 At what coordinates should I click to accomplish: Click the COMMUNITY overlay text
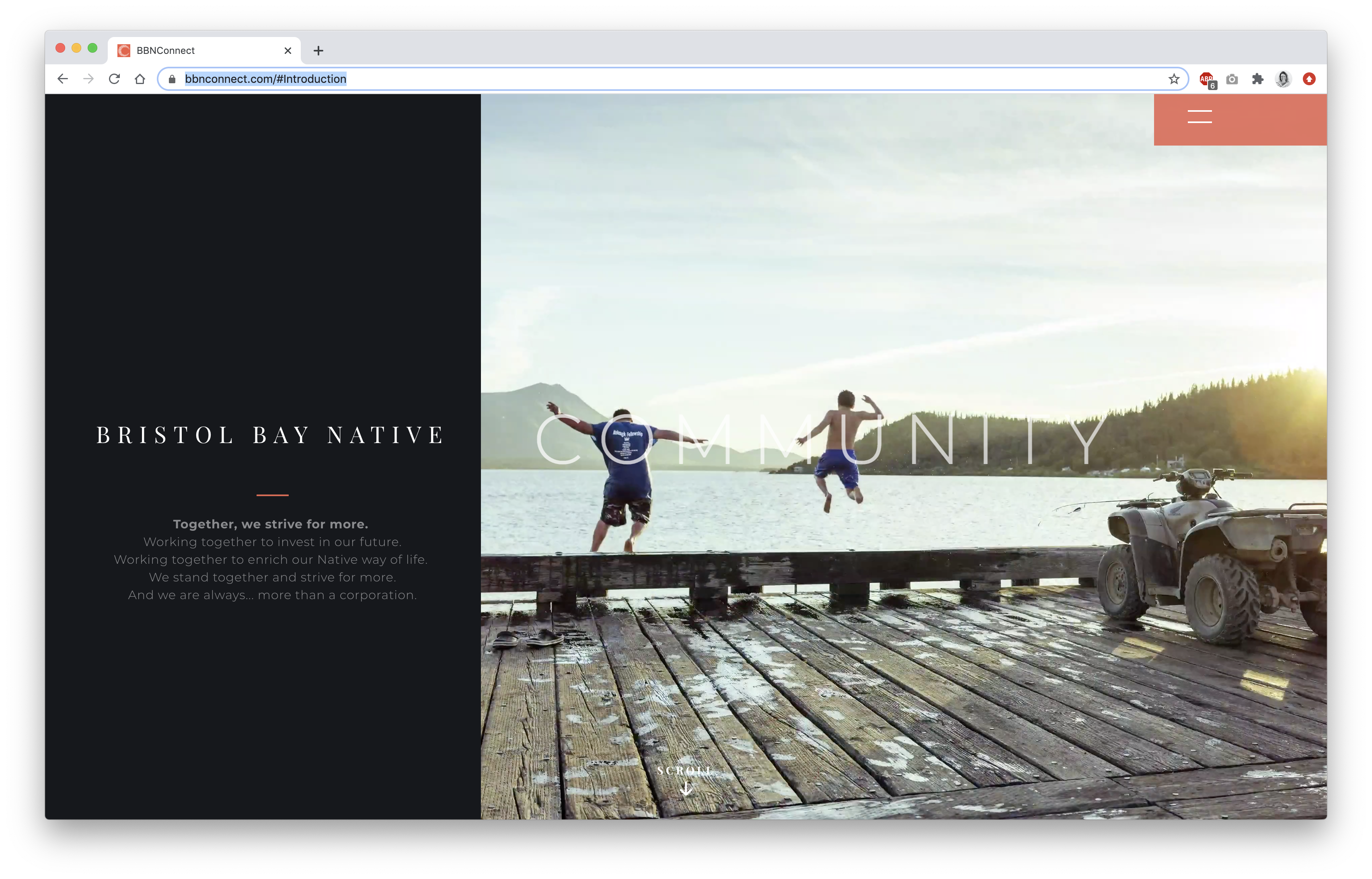coord(822,439)
